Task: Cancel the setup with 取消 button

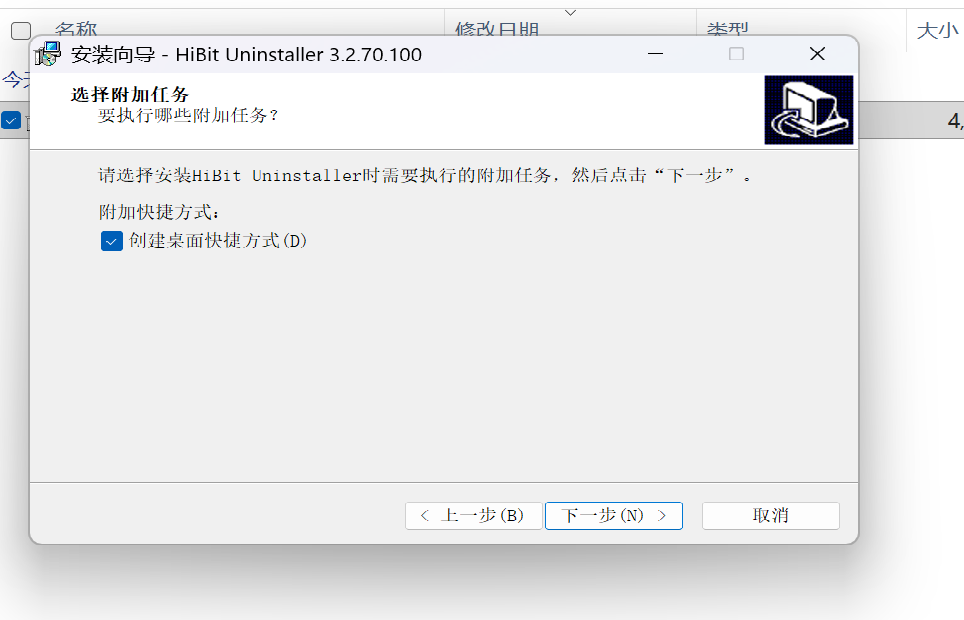Action: coord(770,515)
